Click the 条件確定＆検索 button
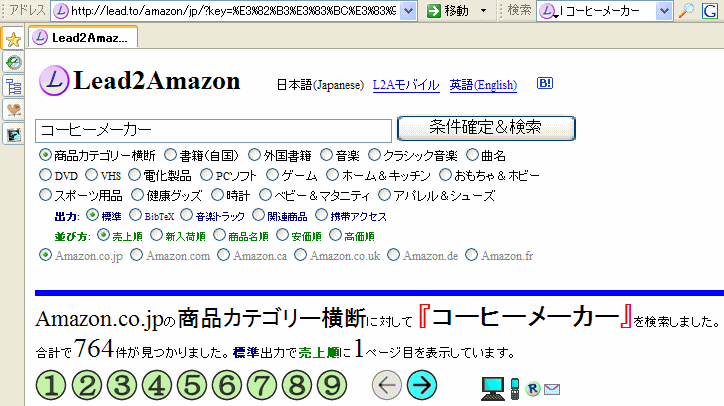The width and height of the screenshot is (724, 406). [x=486, y=128]
